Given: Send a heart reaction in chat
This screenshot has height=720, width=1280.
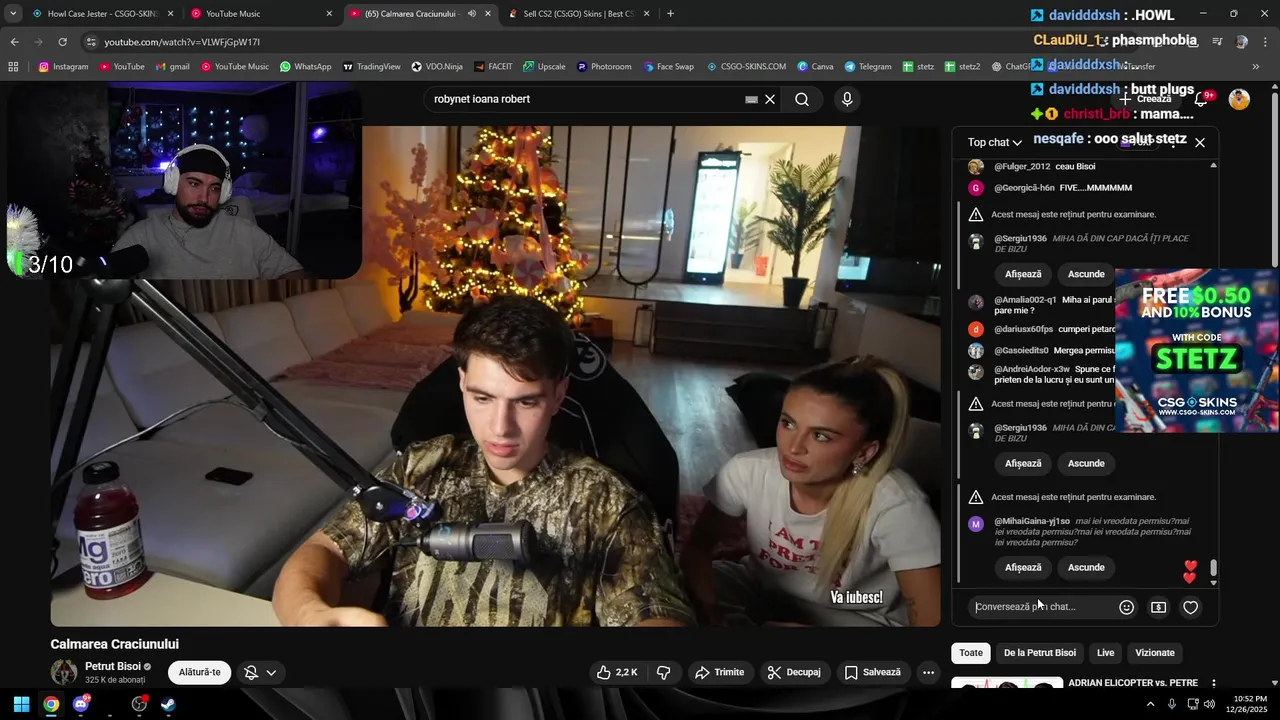Looking at the screenshot, I should [1190, 607].
